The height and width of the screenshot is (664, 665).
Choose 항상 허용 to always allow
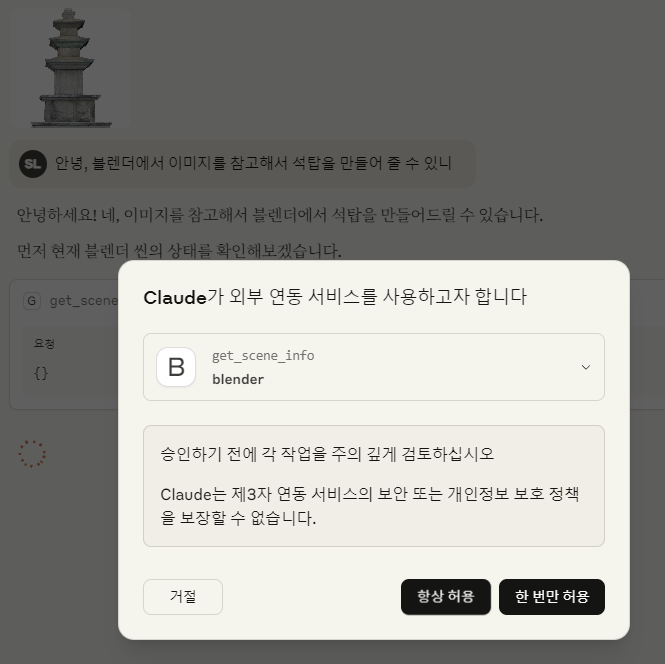[446, 597]
